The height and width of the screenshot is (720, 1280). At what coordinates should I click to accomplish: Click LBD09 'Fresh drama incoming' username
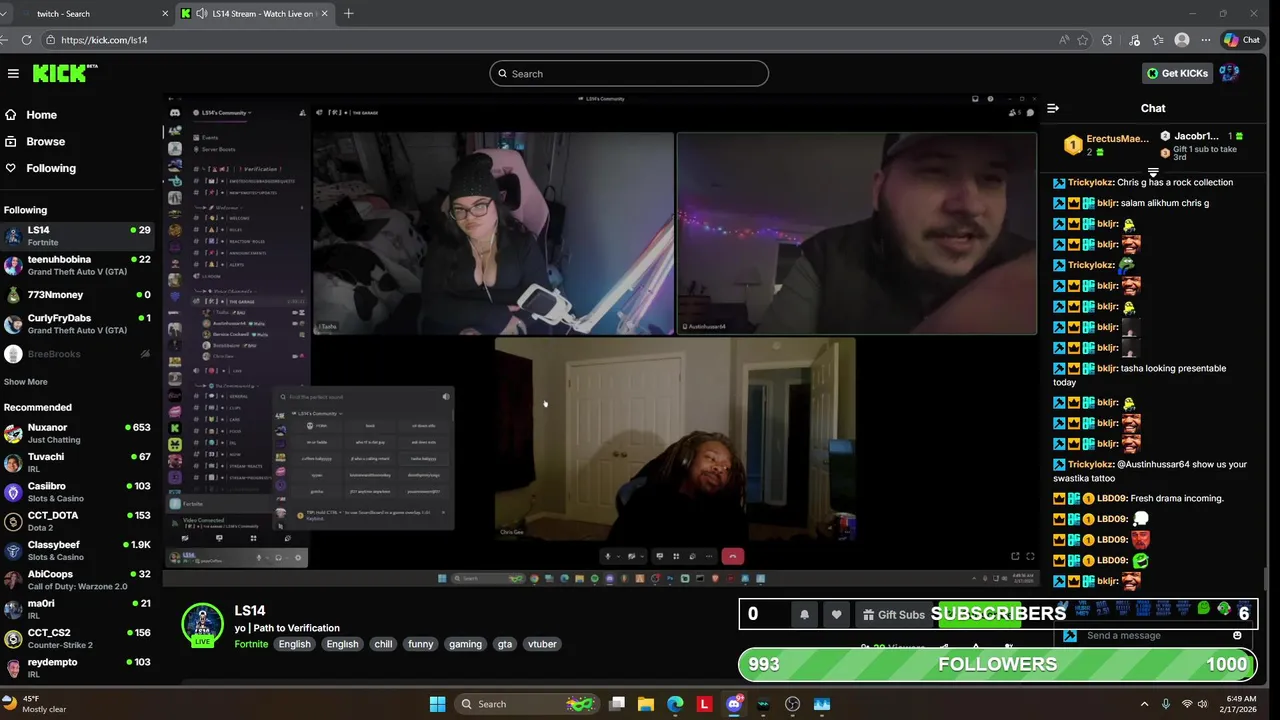(1111, 498)
